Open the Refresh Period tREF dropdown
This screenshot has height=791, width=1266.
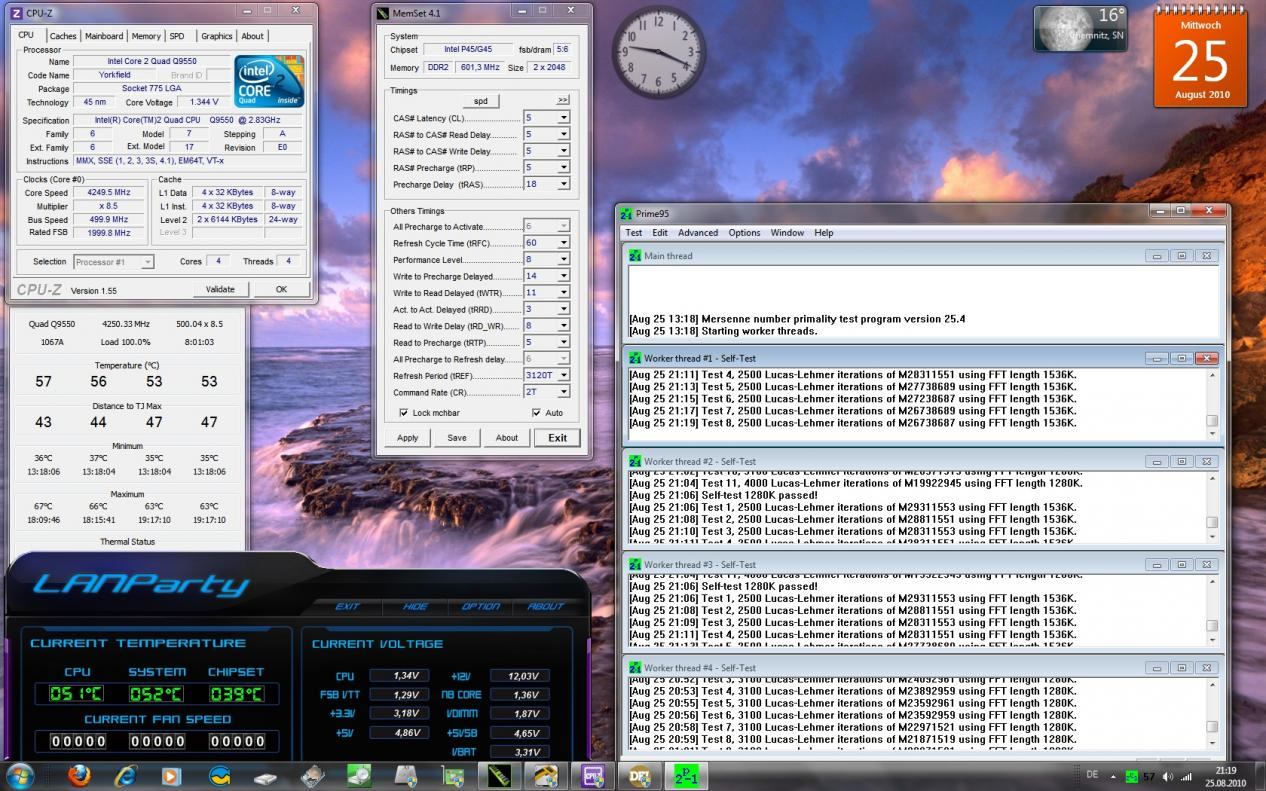point(563,376)
